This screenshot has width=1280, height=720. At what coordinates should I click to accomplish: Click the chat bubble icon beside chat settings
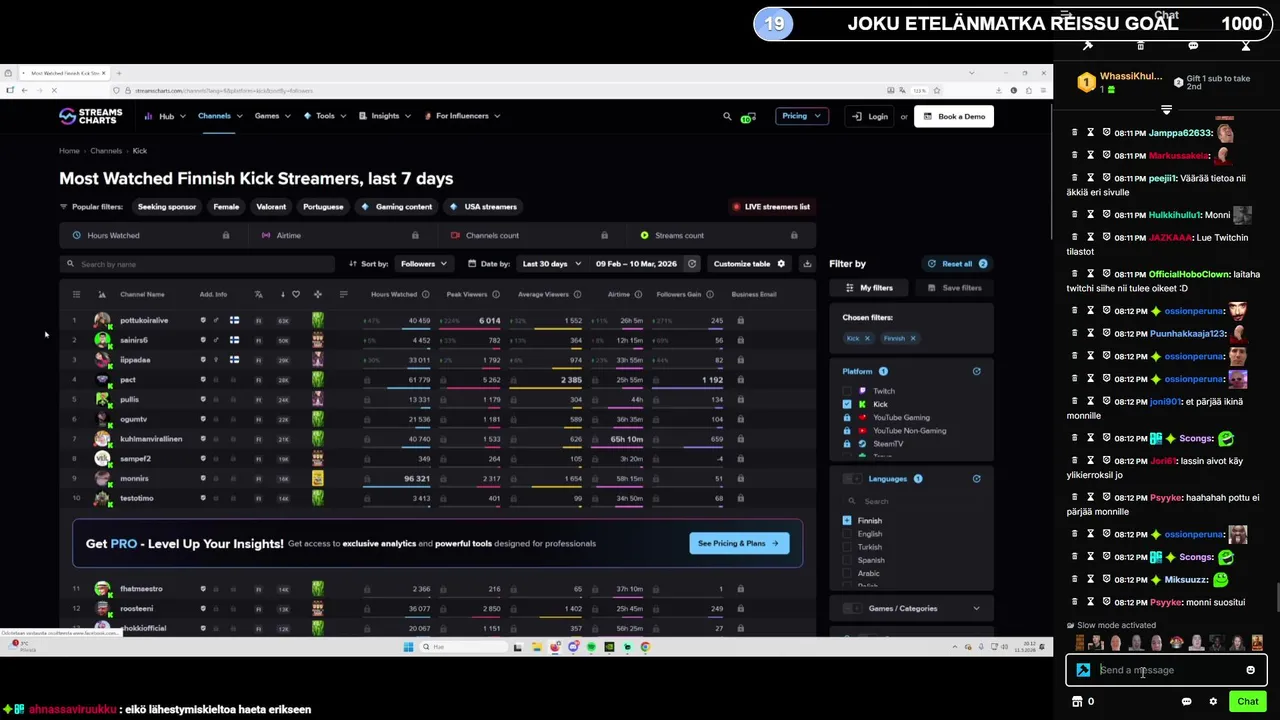(1186, 701)
